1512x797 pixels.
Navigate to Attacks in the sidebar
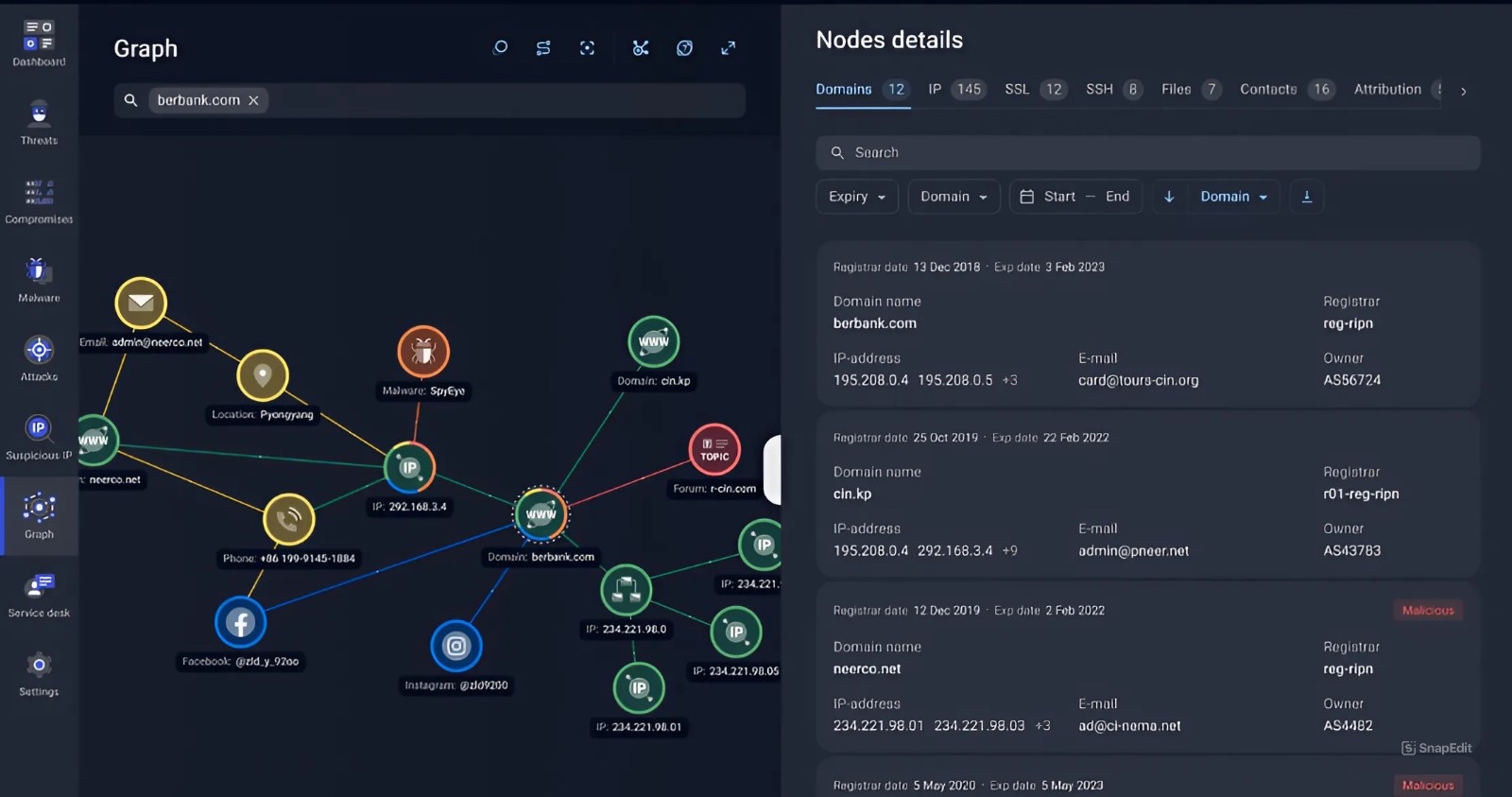(39, 358)
